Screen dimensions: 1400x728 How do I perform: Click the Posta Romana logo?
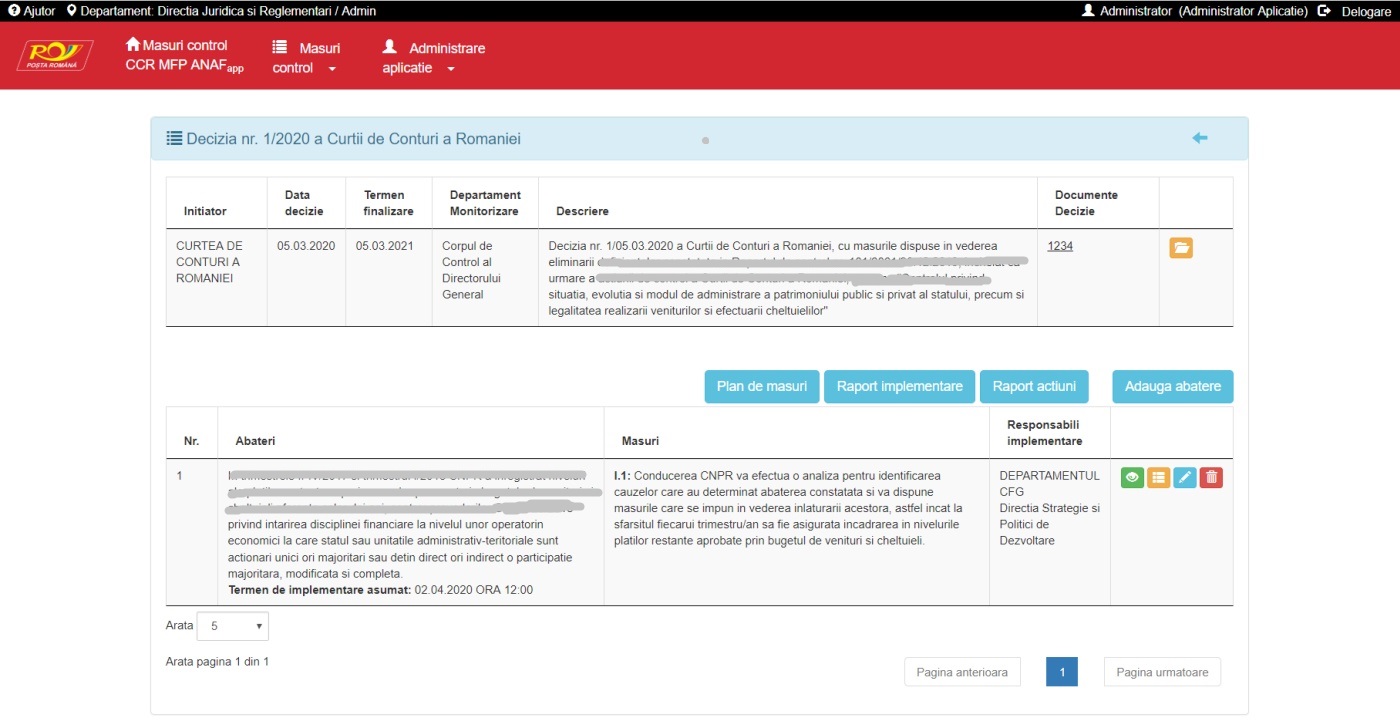coord(55,55)
